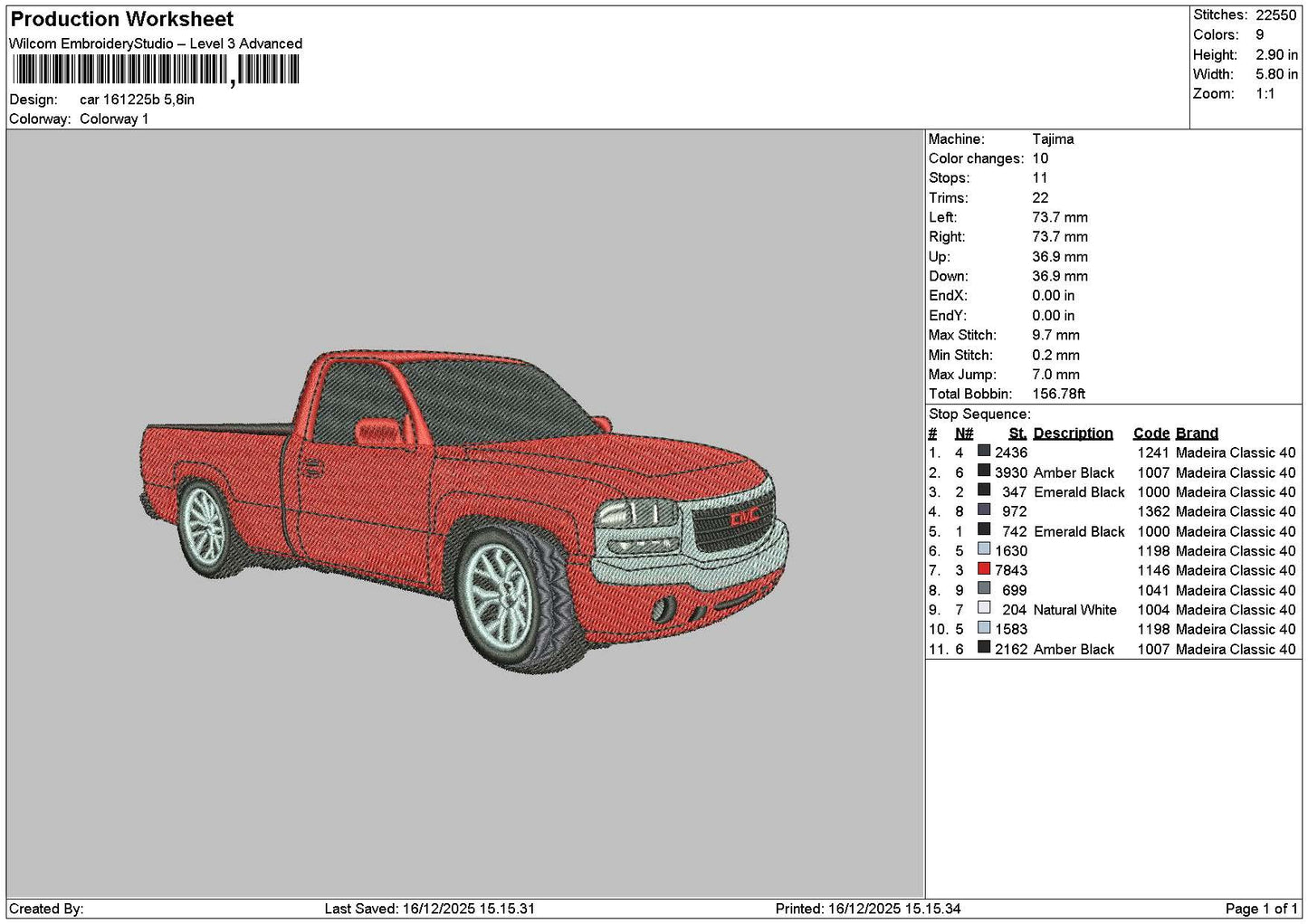Screen dimensions: 1308x924
Task: Click the 'Wilcom EmbroideryStudio – Level 3 Advanced' text
Action: click(x=156, y=43)
